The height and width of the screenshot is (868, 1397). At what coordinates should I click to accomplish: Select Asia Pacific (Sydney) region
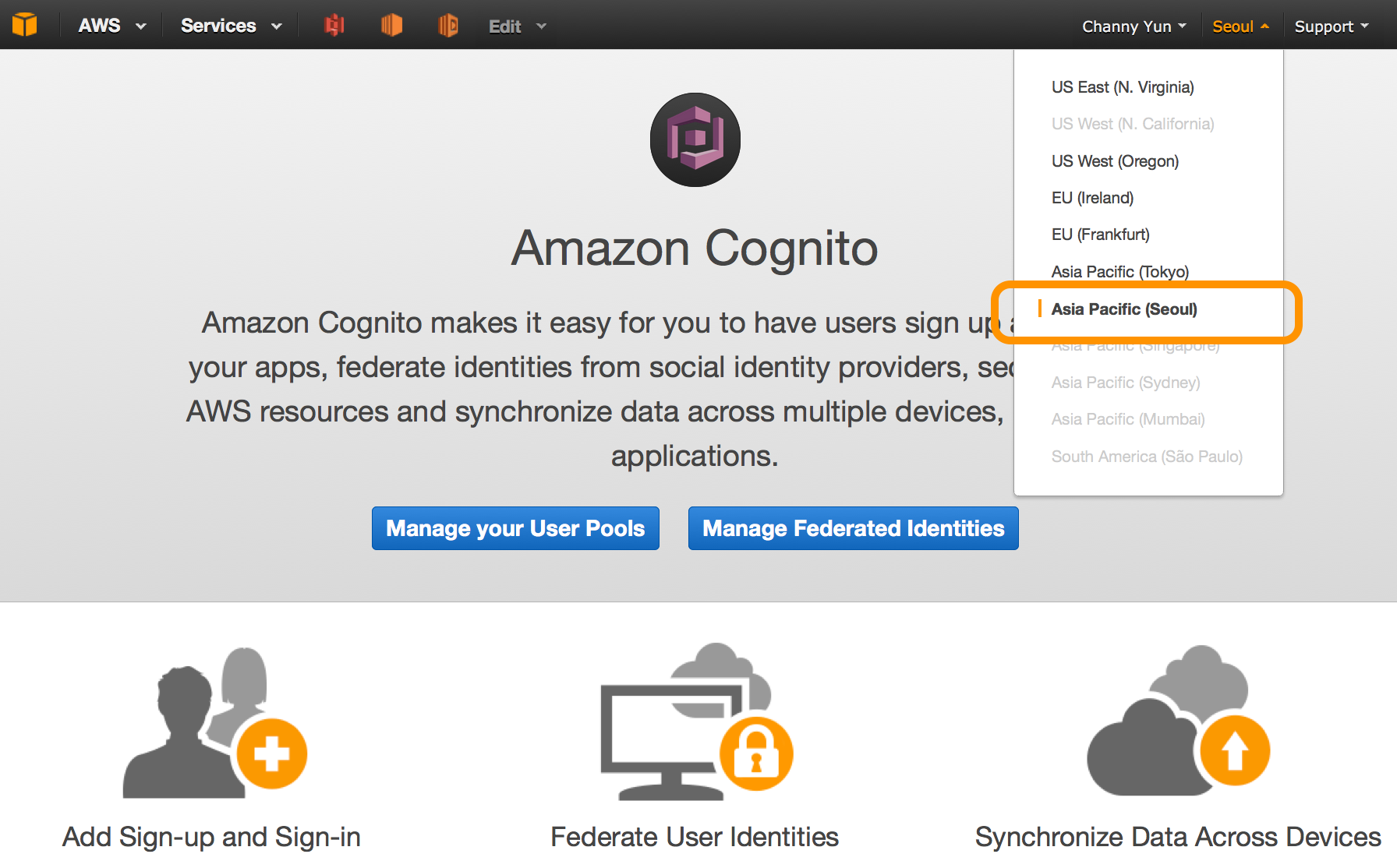point(1126,383)
